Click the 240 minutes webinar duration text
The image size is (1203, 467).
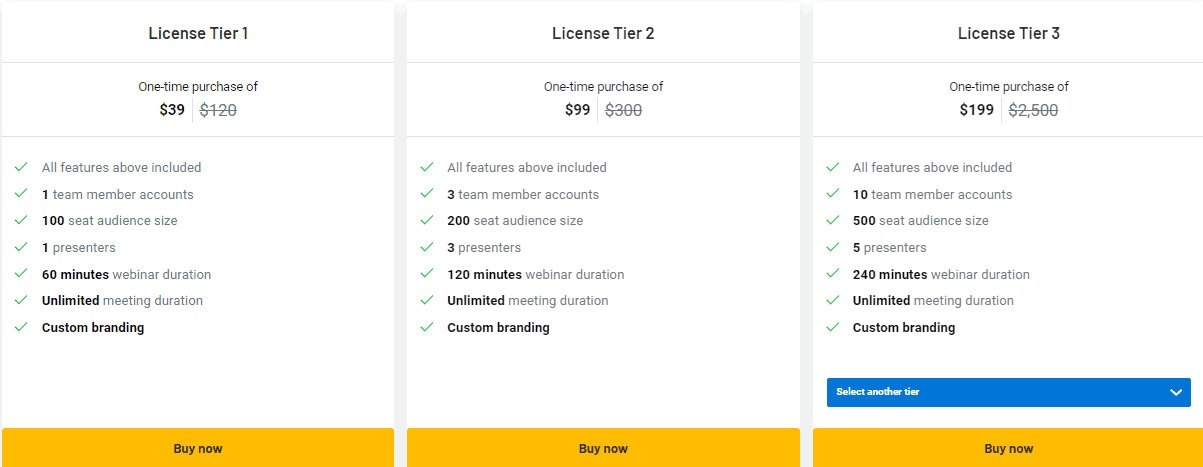click(941, 274)
